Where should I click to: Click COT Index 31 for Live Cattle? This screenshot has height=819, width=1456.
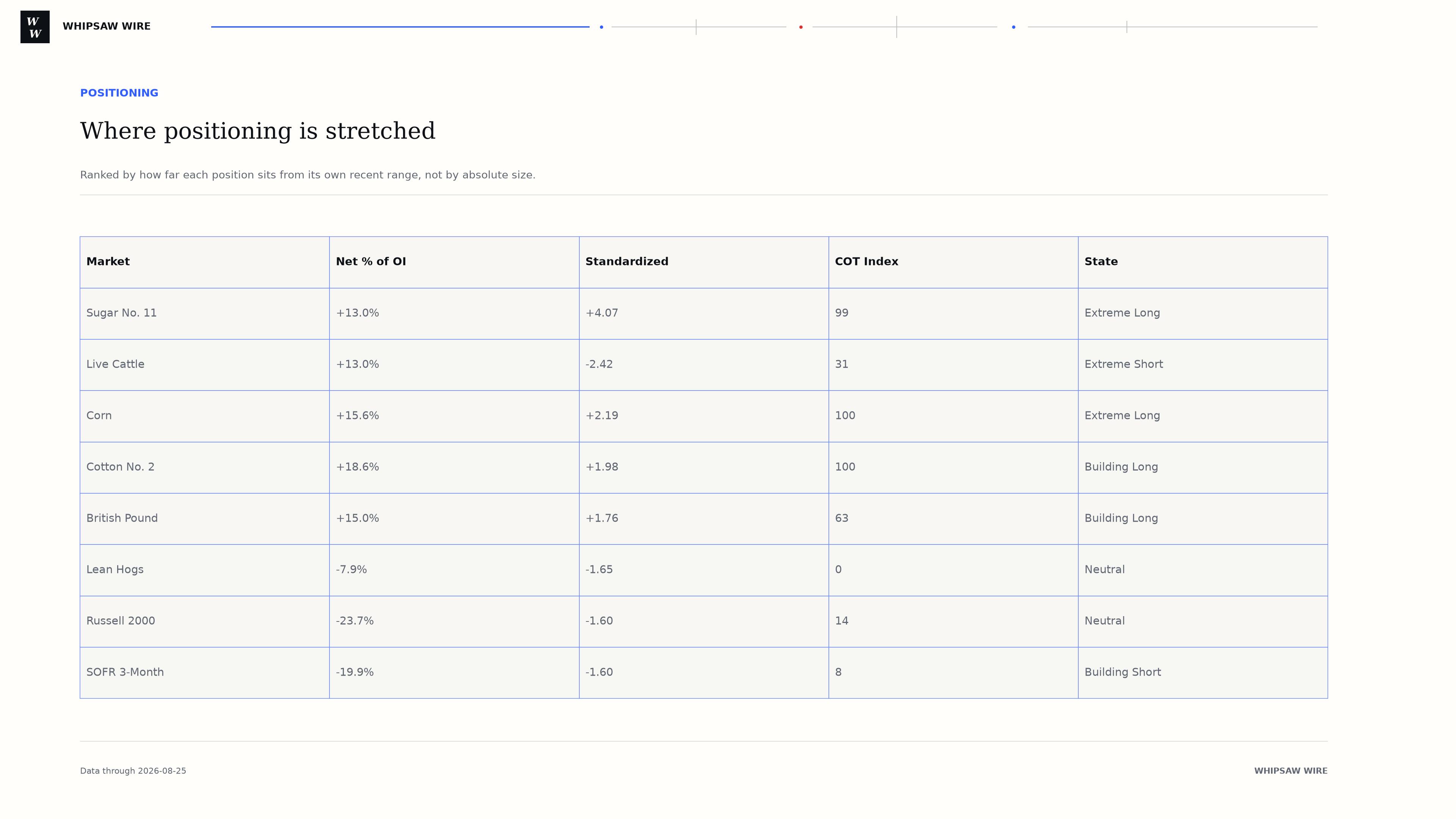(x=842, y=364)
